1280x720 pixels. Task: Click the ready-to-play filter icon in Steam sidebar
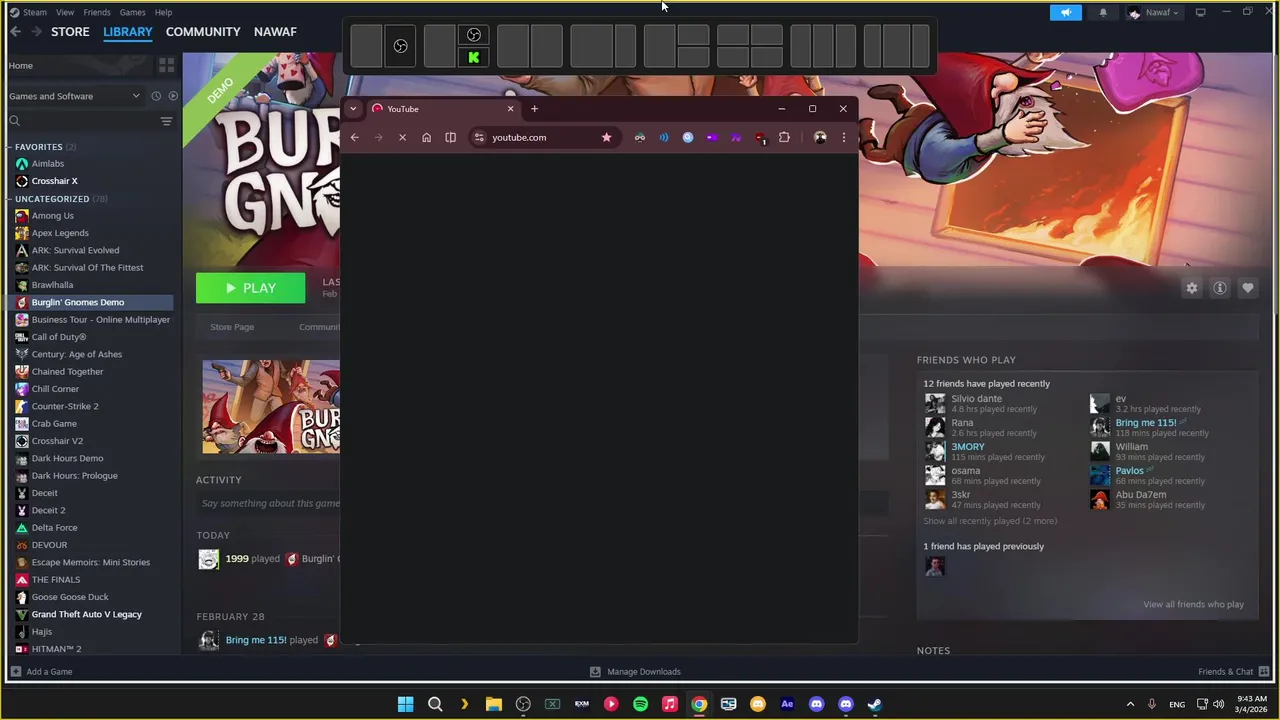click(173, 96)
